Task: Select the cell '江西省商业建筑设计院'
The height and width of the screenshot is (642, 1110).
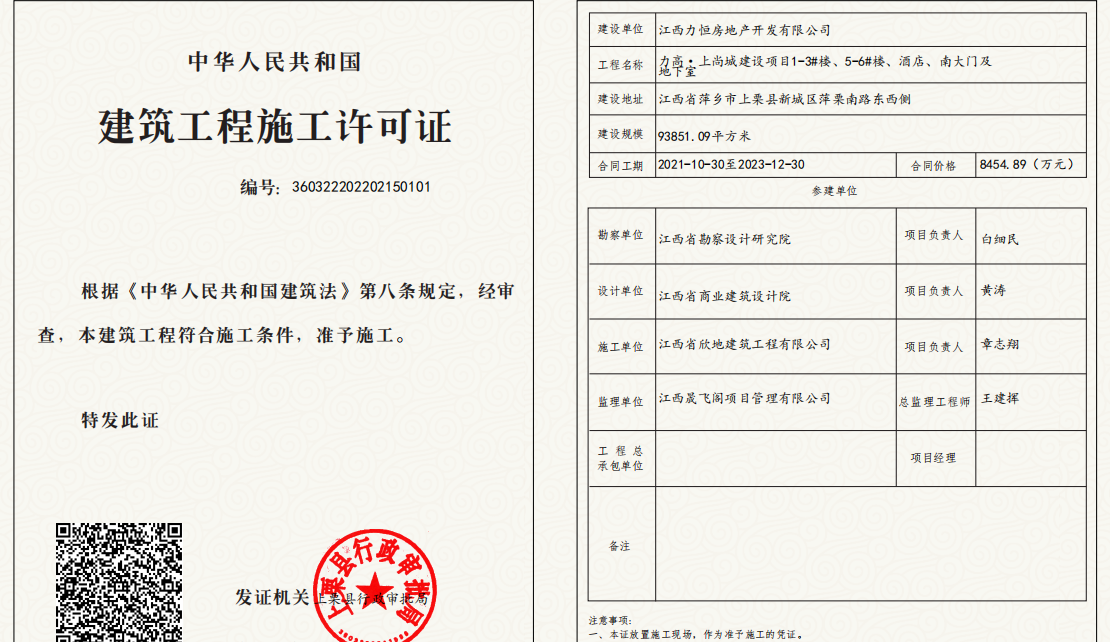Action: tap(725, 296)
